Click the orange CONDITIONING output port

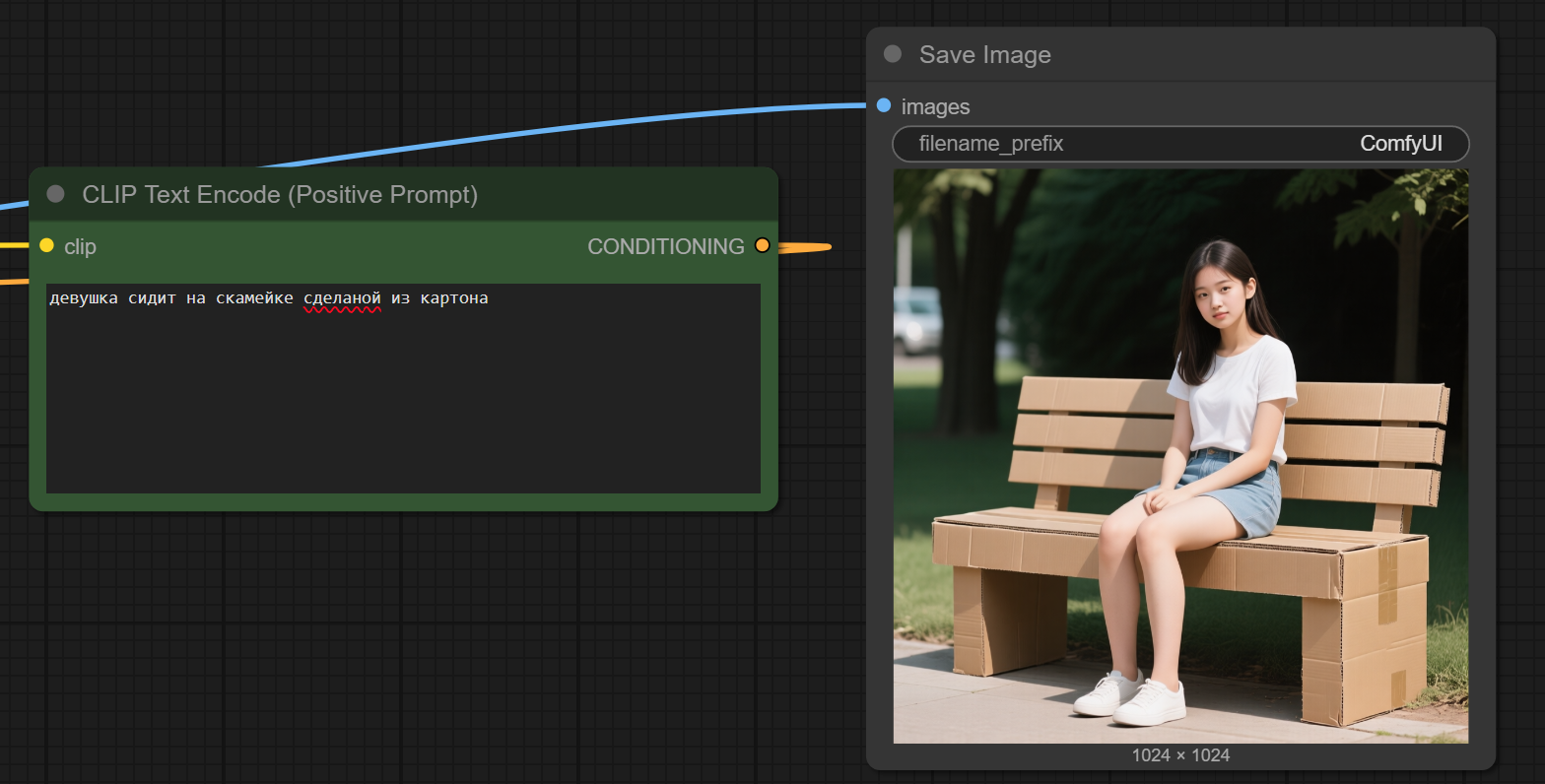[762, 245]
